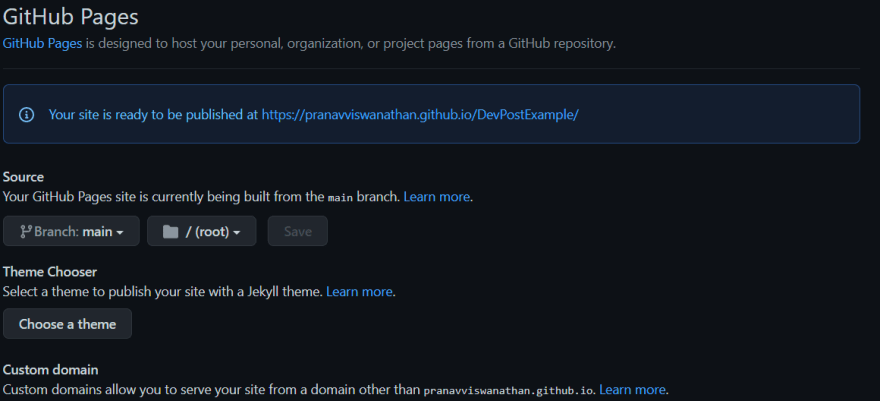The image size is (880, 401).
Task: Open the / (root) folder dropdown
Action: [x=201, y=231]
